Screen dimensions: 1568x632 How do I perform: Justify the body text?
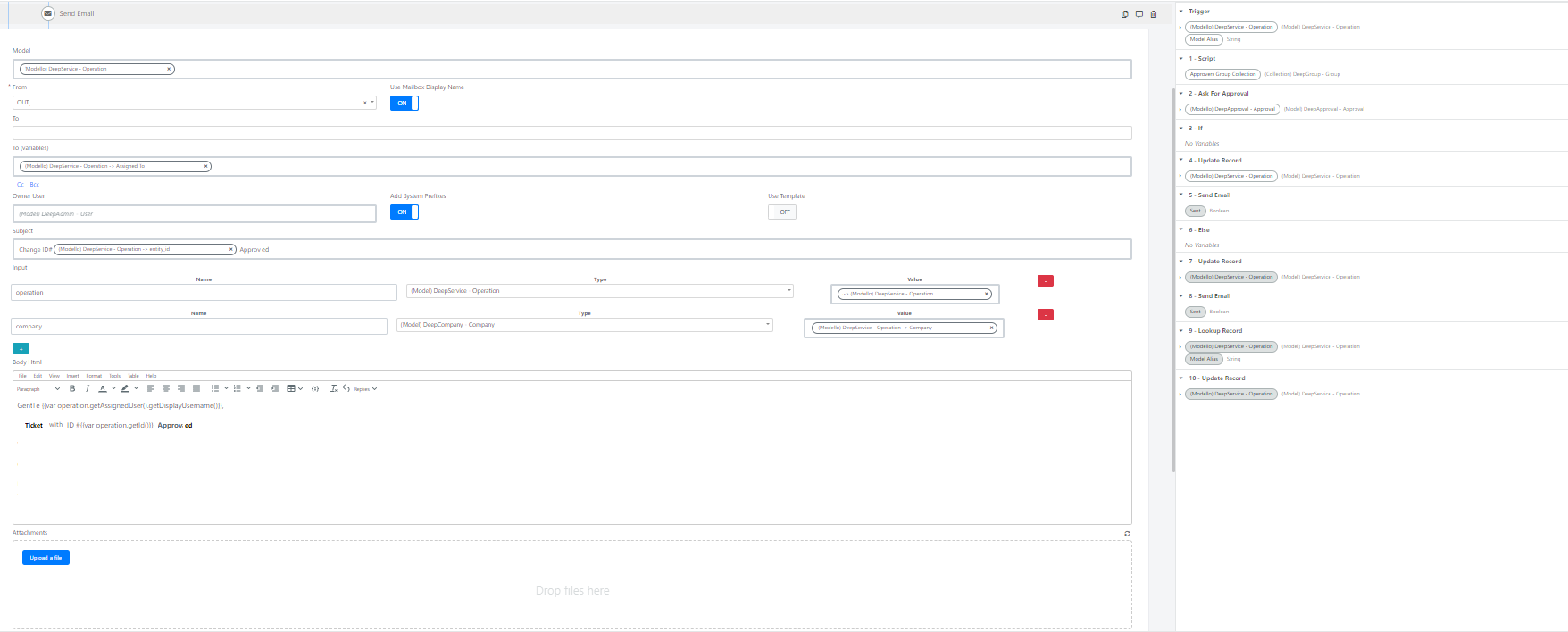tap(196, 388)
